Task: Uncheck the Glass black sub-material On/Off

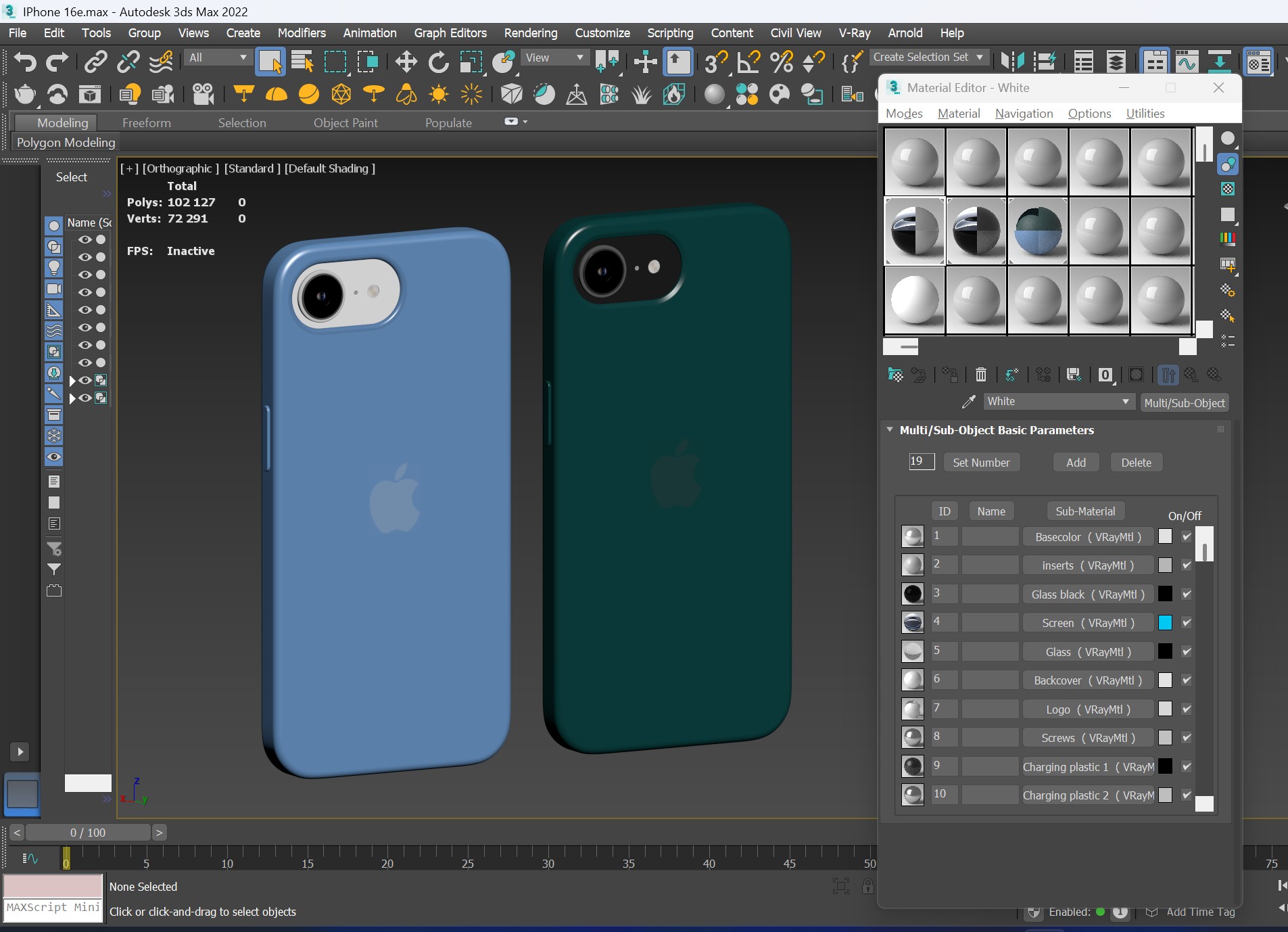Action: click(x=1187, y=595)
